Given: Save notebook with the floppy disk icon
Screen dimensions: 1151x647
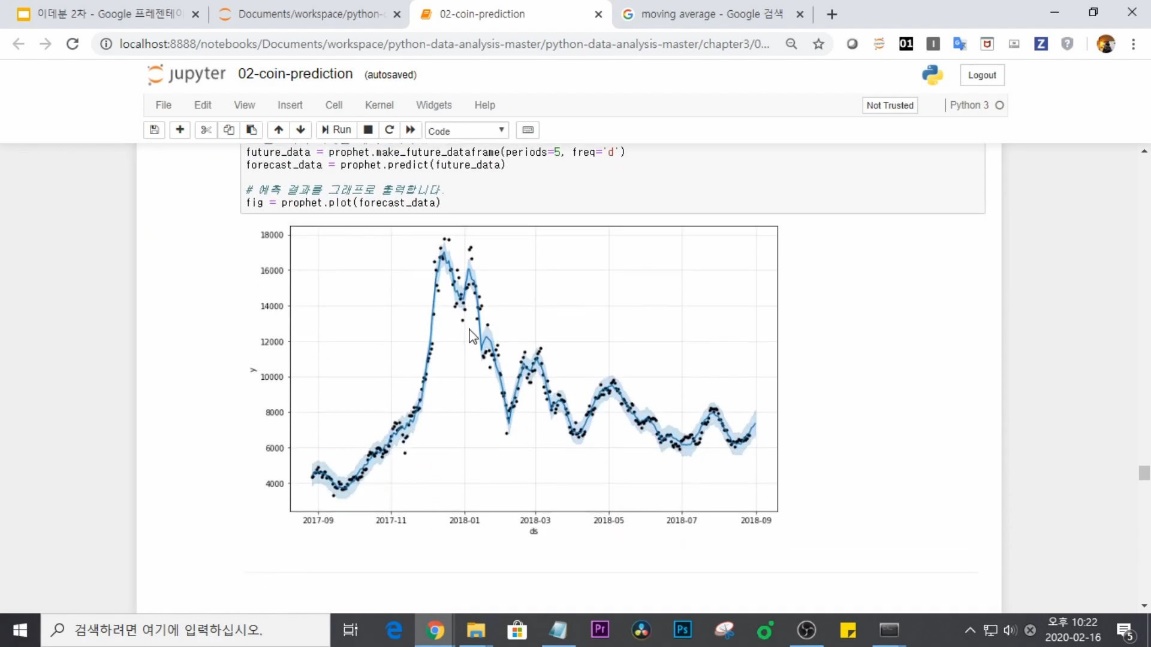Looking at the screenshot, I should click(x=154, y=130).
